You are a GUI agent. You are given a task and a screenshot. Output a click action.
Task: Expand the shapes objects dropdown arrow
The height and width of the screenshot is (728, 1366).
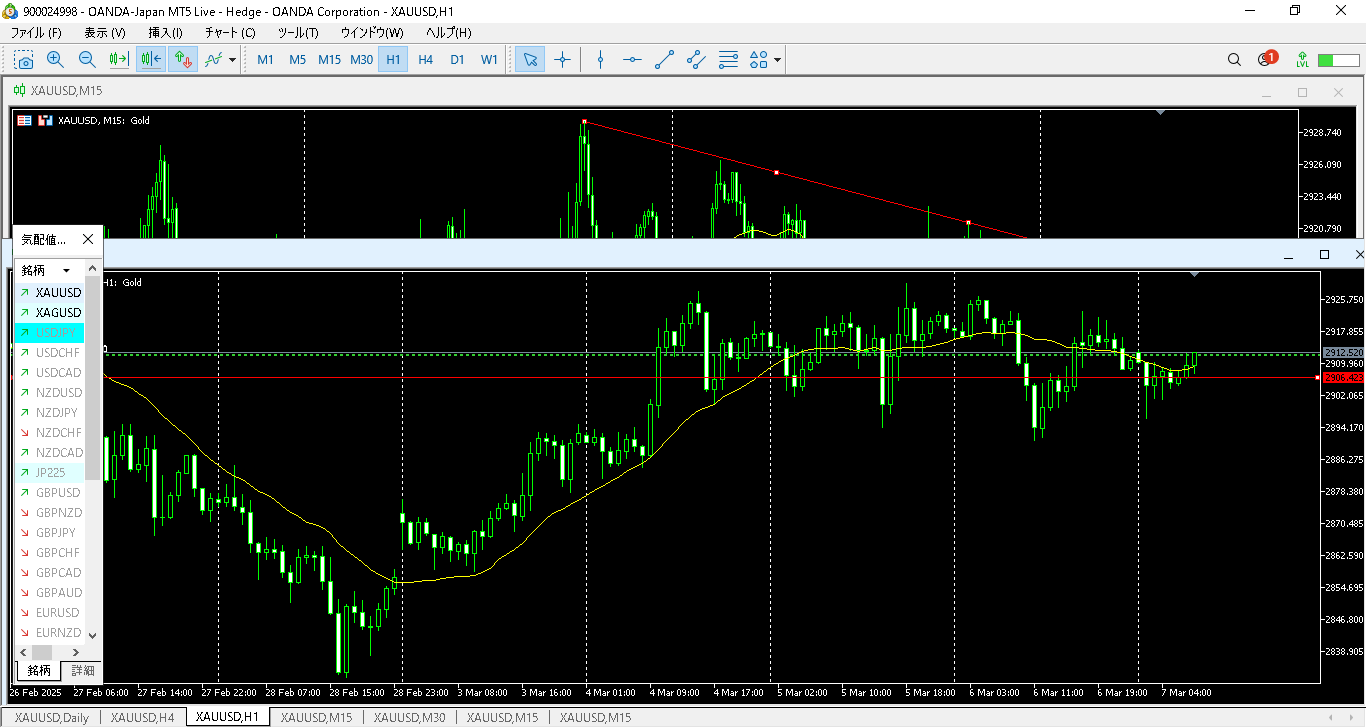(x=777, y=59)
